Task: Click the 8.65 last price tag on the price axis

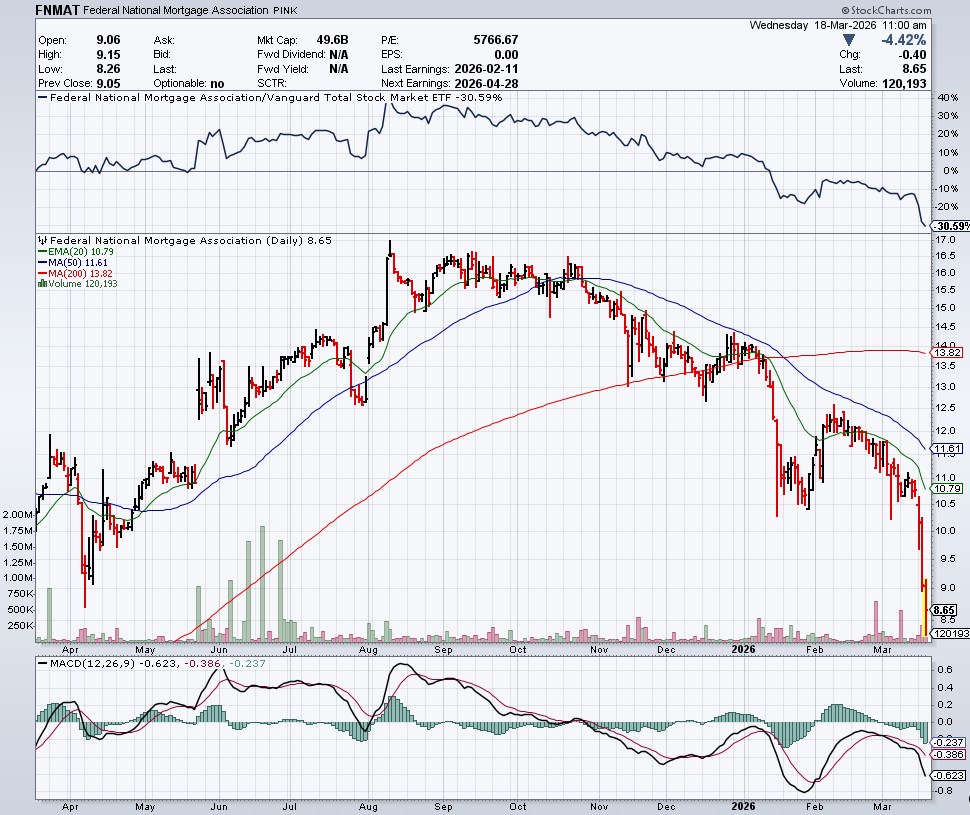Action: tap(944, 609)
